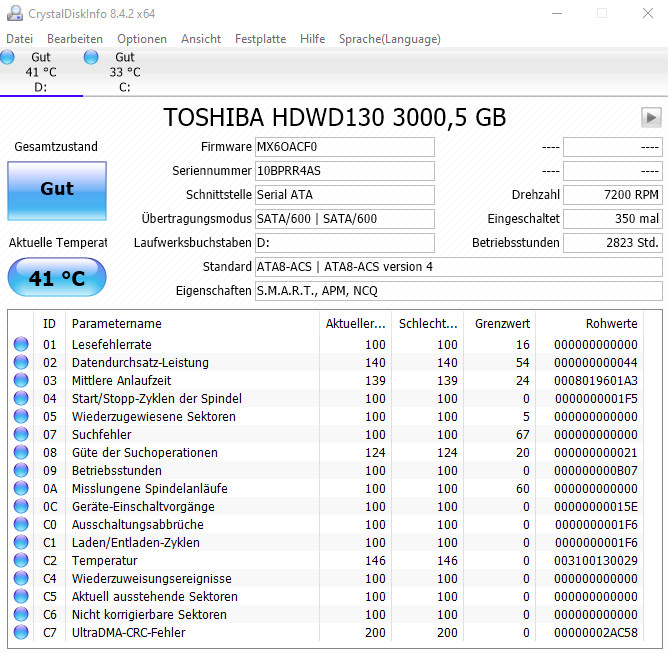Viewport: 668px width, 653px height.
Task: Select the D: drive status orb
Action: [x=7, y=57]
